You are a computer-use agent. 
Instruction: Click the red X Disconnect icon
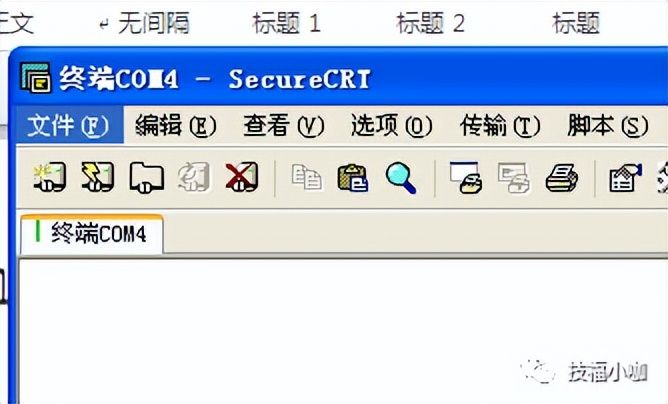click(242, 176)
